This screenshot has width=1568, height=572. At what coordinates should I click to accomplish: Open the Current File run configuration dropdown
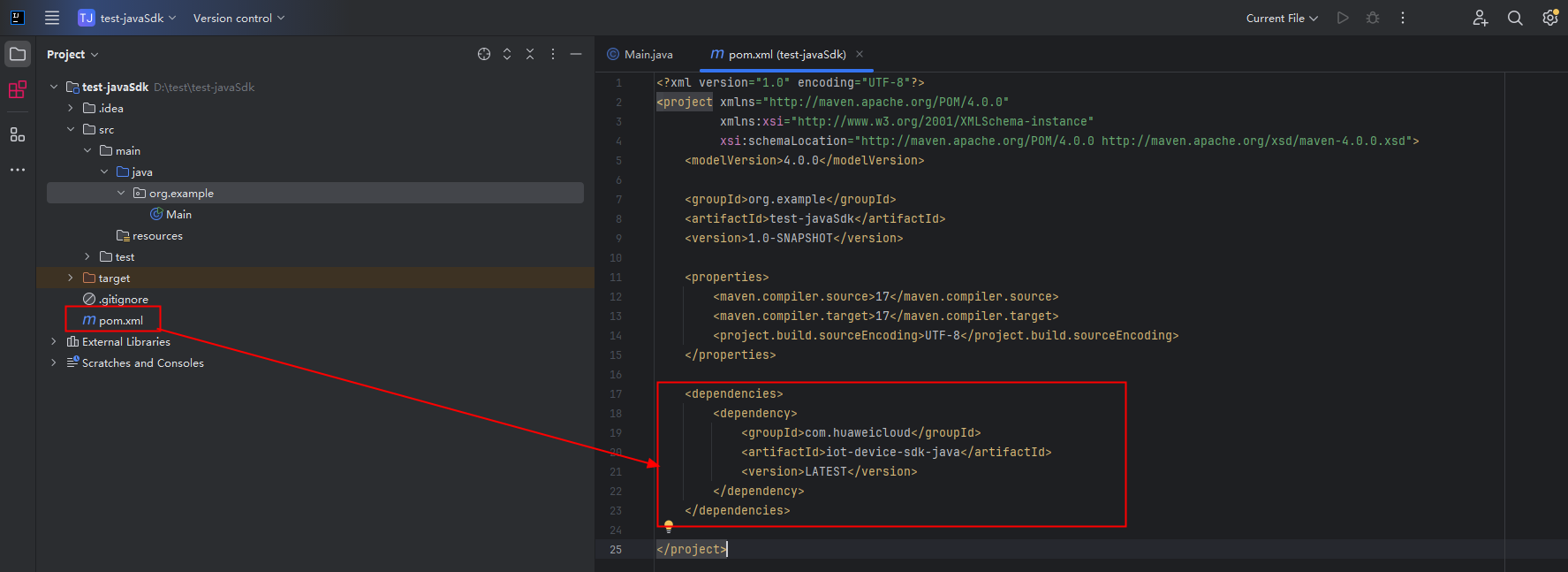tap(1281, 18)
